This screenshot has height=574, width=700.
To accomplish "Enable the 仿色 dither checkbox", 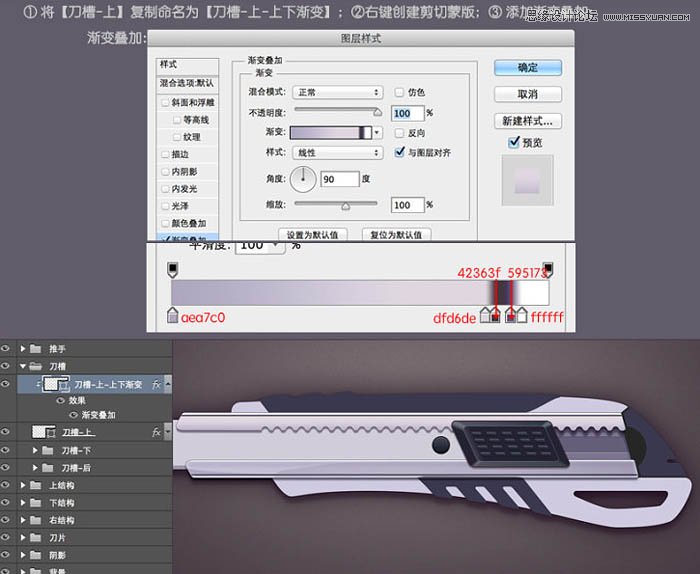I will (399, 92).
